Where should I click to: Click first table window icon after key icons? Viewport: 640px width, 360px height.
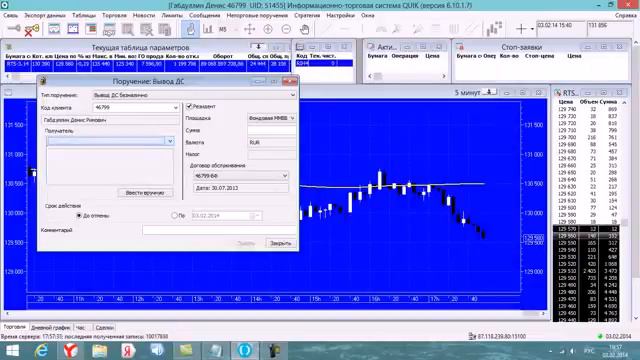(54, 29)
